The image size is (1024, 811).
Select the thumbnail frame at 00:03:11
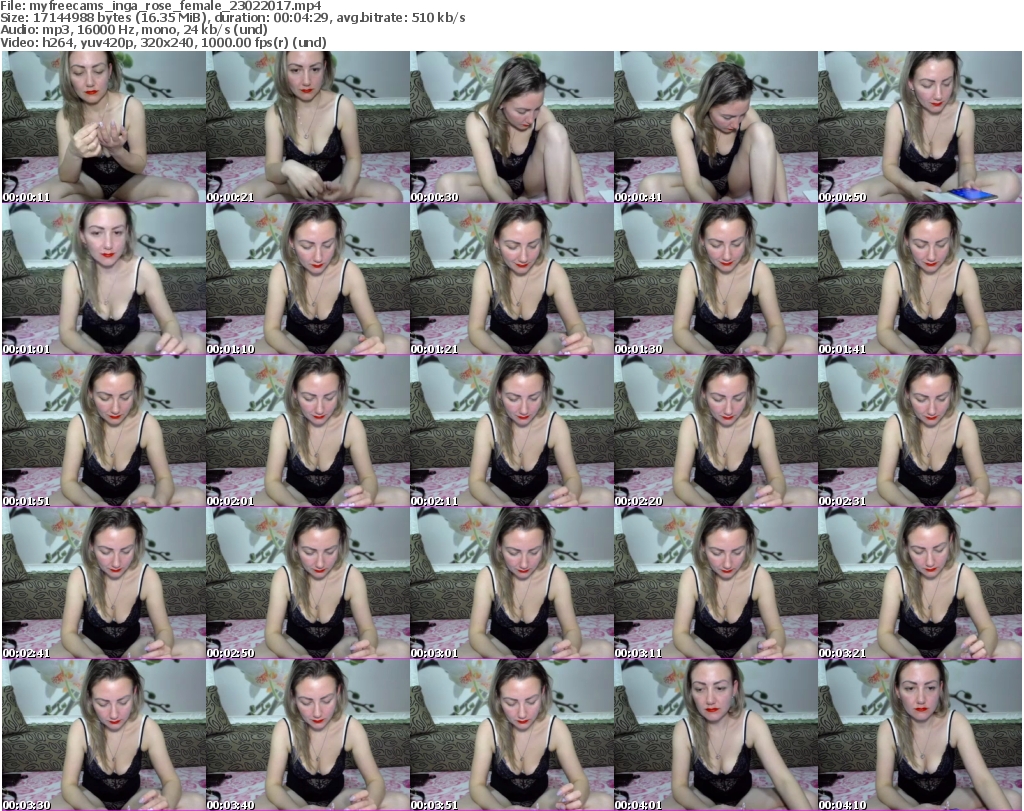pos(715,583)
